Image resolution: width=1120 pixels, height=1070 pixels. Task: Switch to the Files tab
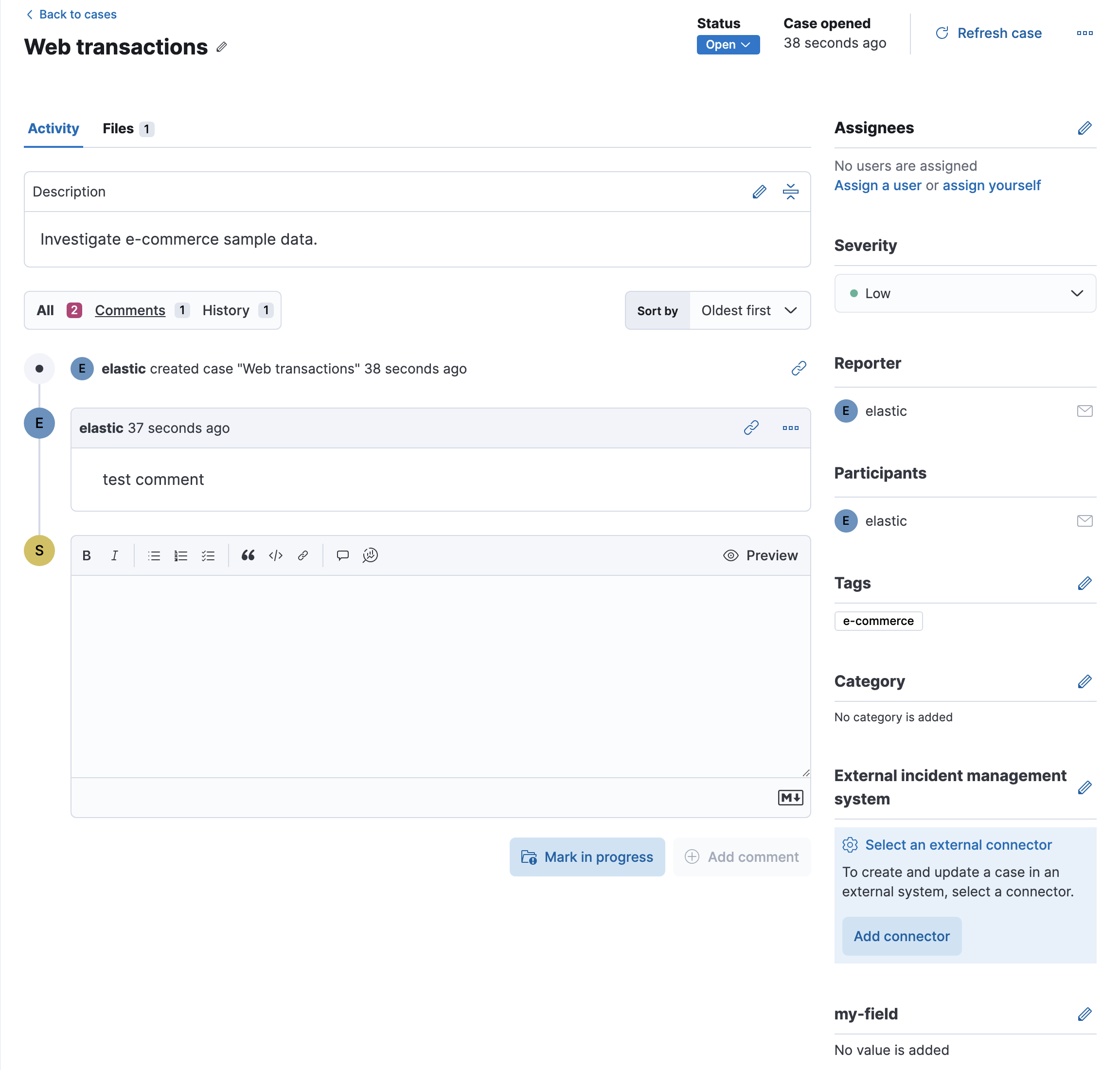click(x=128, y=128)
